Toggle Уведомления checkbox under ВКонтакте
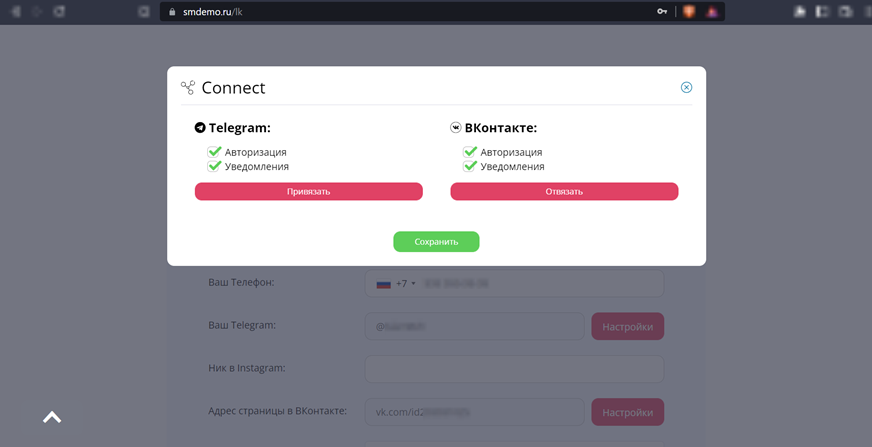This screenshot has width=872, height=447. (470, 166)
